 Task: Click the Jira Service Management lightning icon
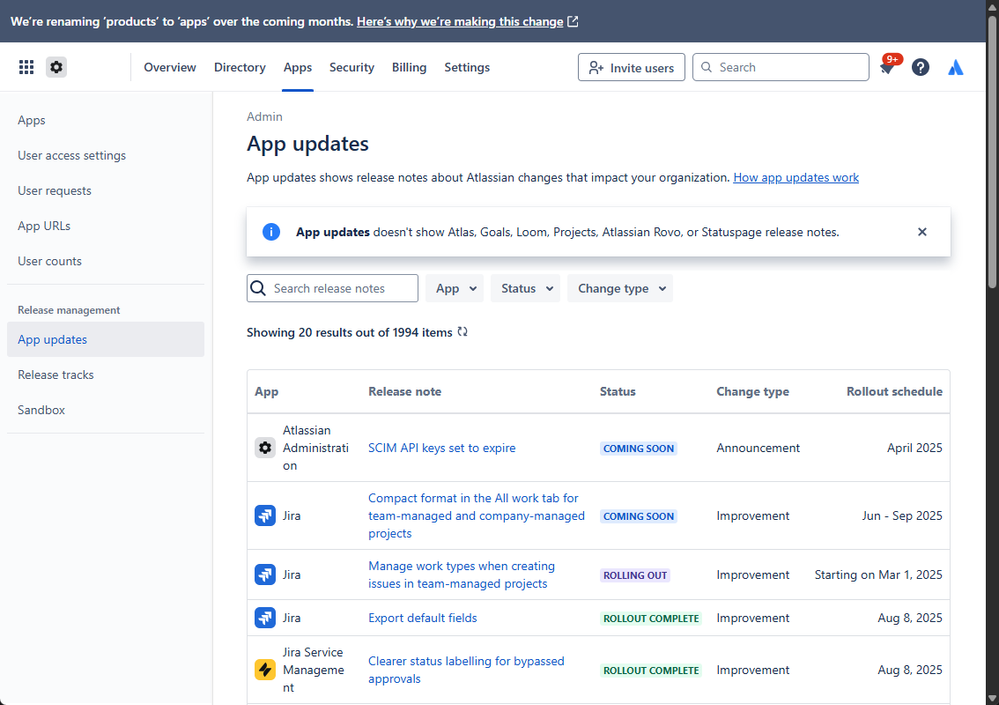[x=265, y=670]
